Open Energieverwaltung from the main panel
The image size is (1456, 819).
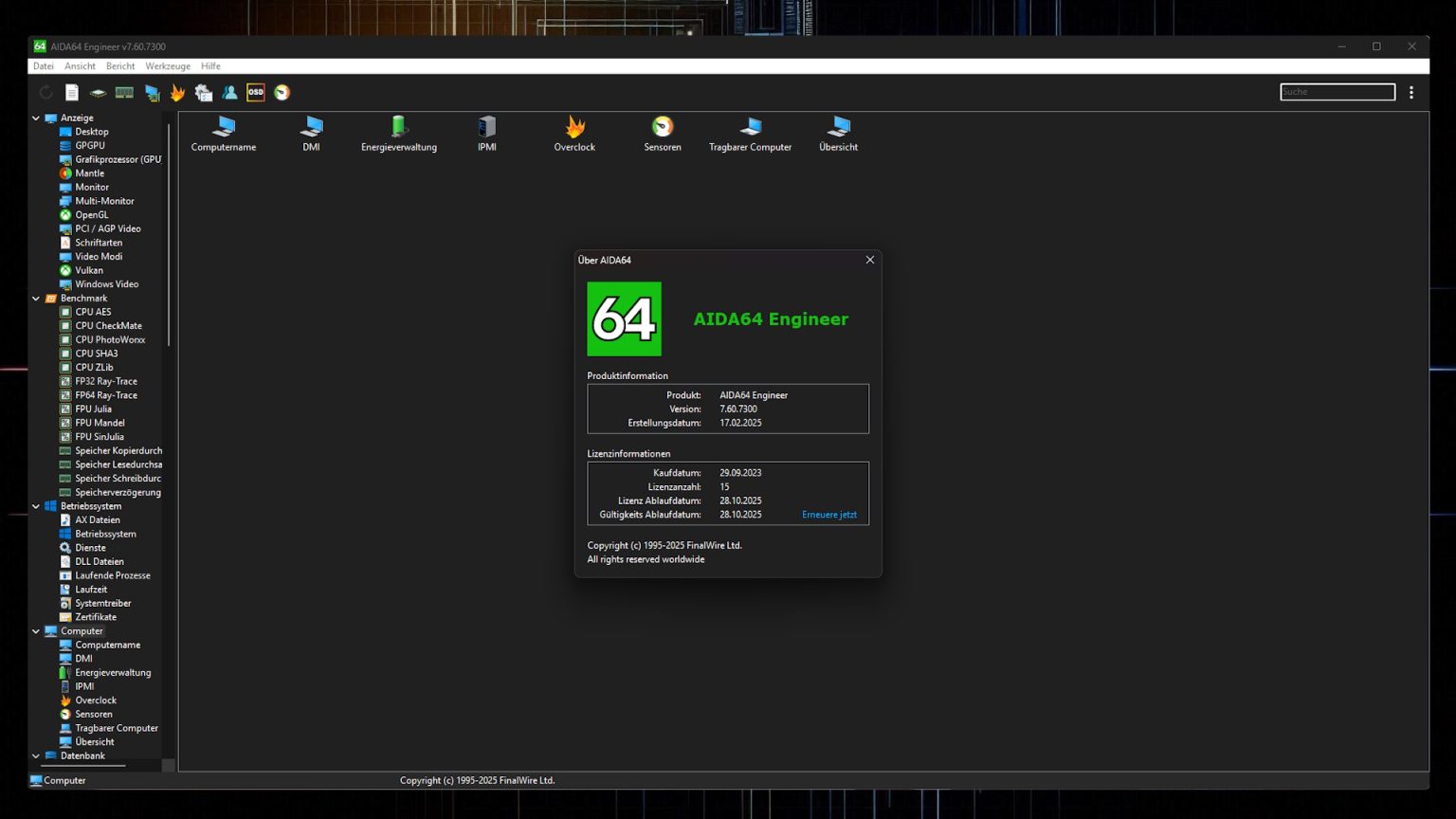click(x=397, y=128)
